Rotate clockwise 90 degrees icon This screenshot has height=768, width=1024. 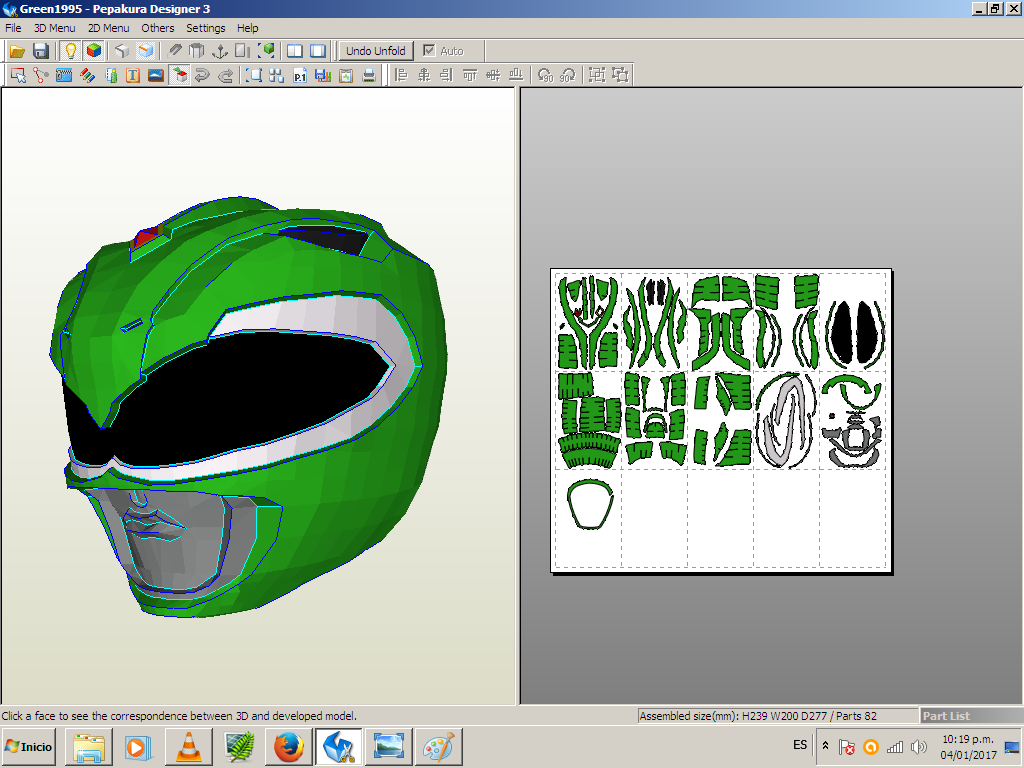pos(568,75)
